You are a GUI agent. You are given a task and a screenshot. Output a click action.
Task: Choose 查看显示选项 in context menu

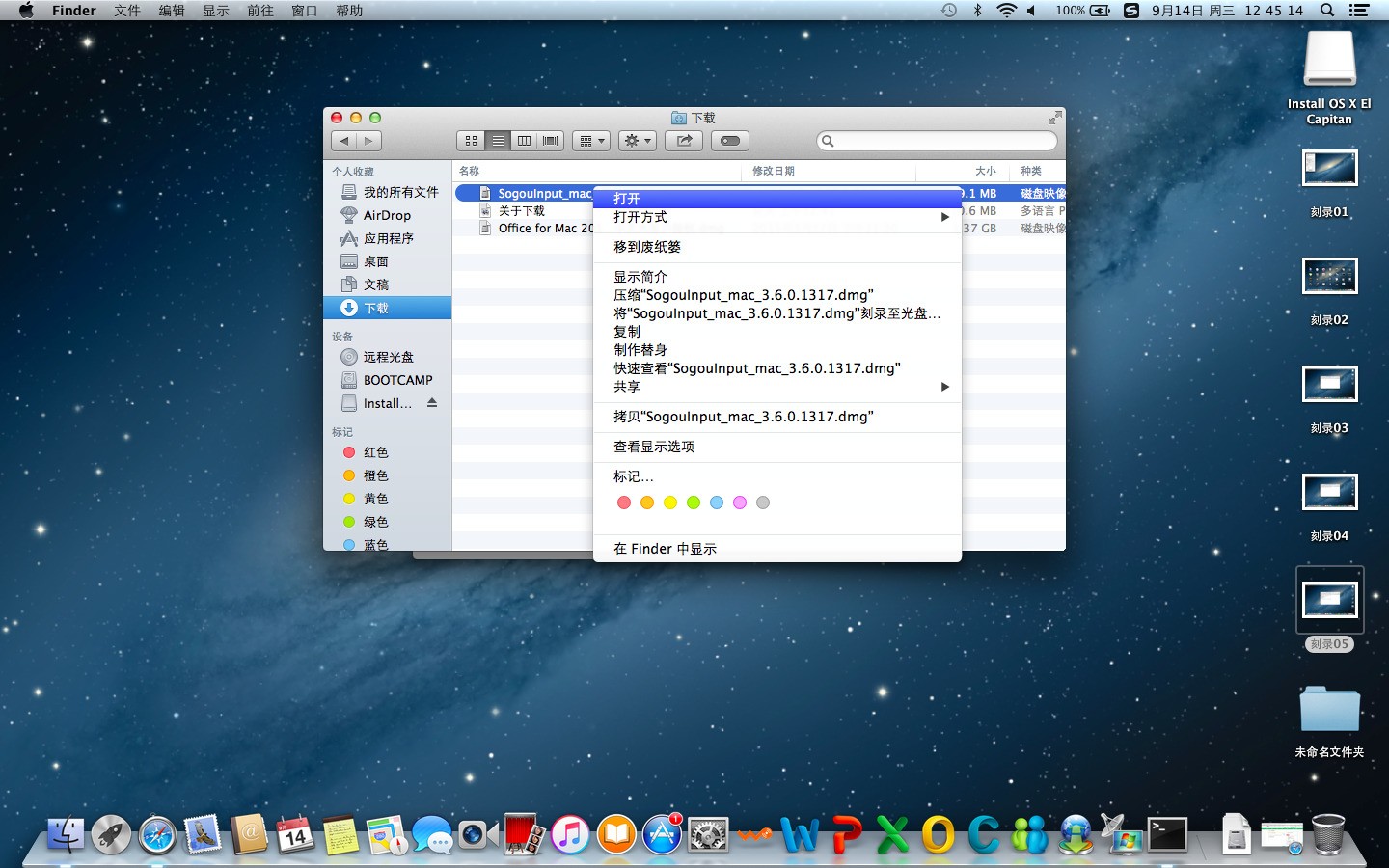[x=777, y=447]
